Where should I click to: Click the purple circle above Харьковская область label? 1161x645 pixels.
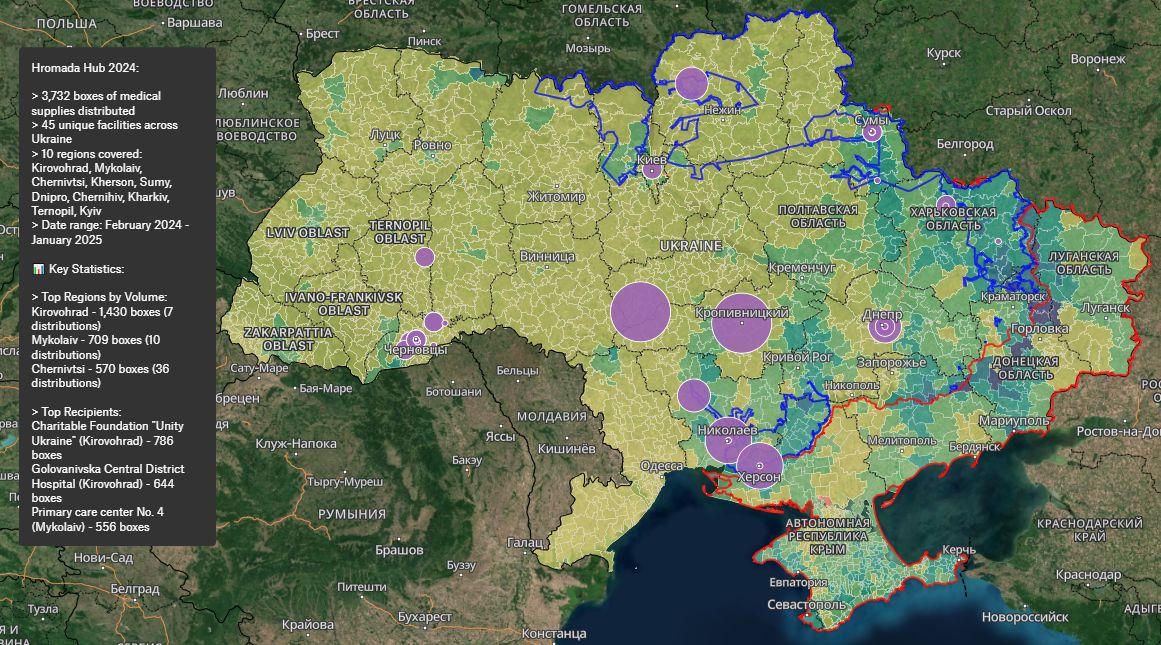coord(946,204)
